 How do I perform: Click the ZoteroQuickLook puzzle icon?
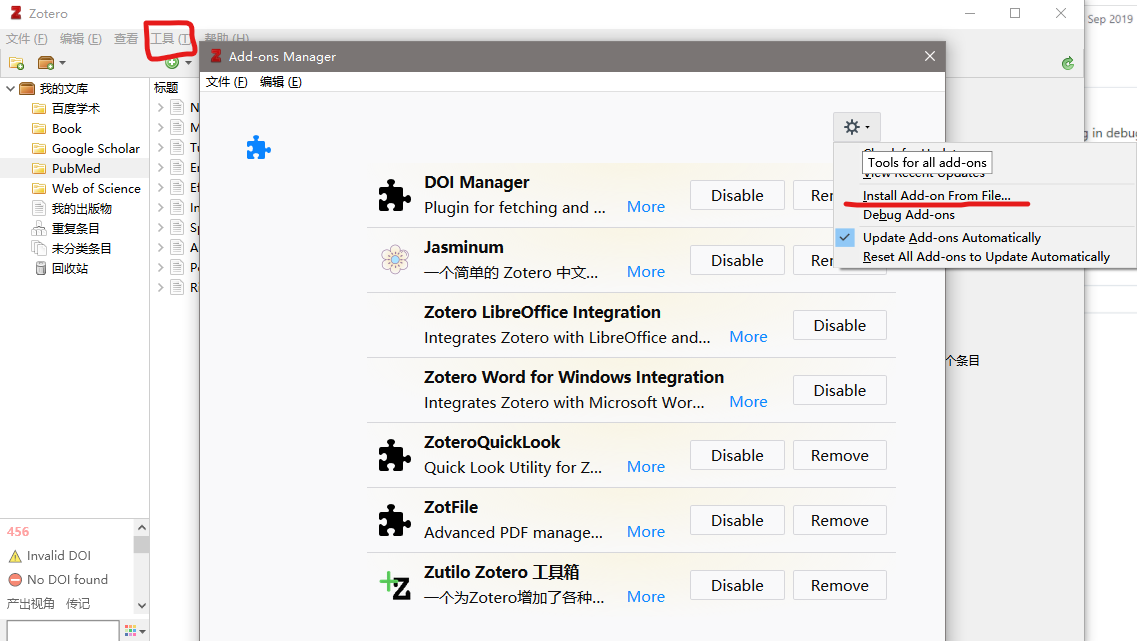pos(394,455)
